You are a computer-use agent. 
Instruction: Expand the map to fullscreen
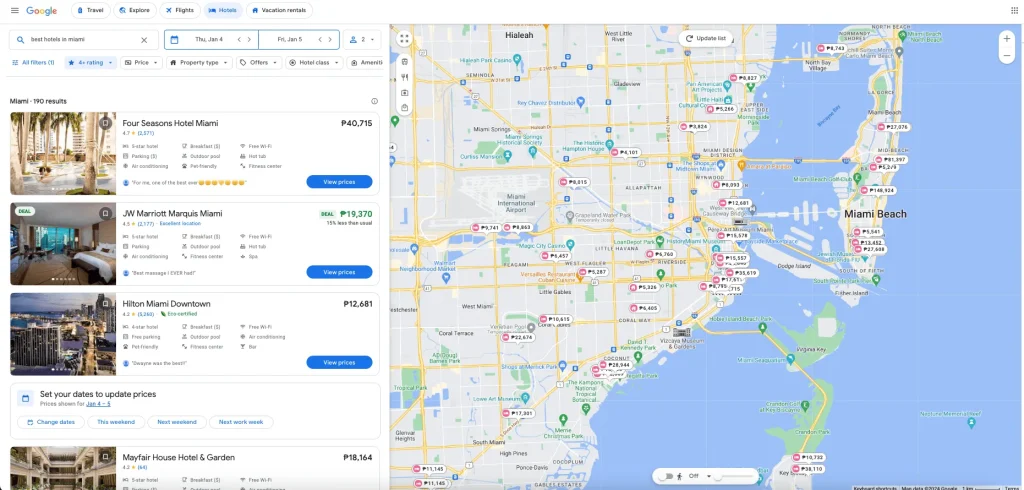tap(404, 39)
